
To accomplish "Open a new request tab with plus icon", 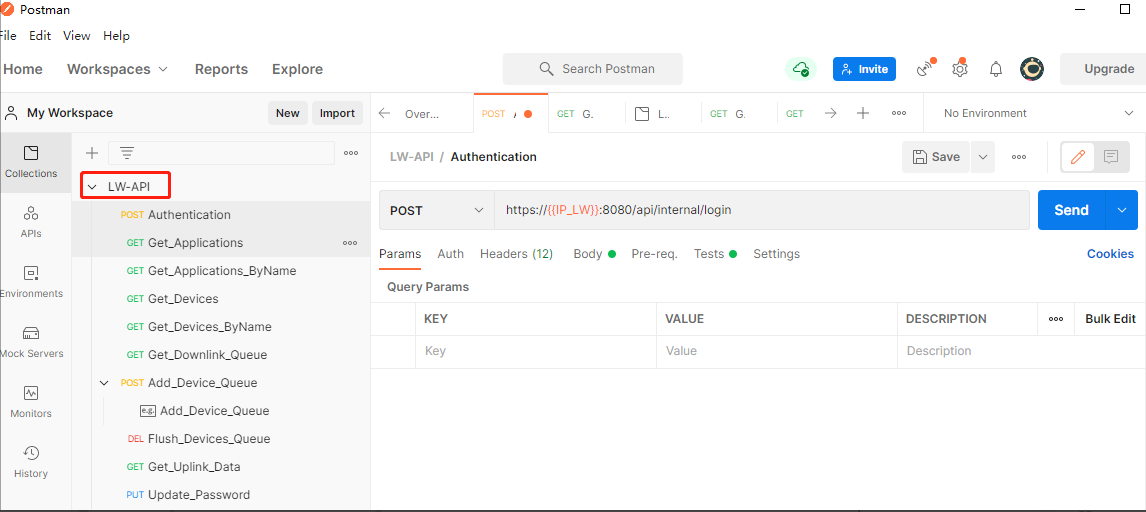I will tap(863, 113).
